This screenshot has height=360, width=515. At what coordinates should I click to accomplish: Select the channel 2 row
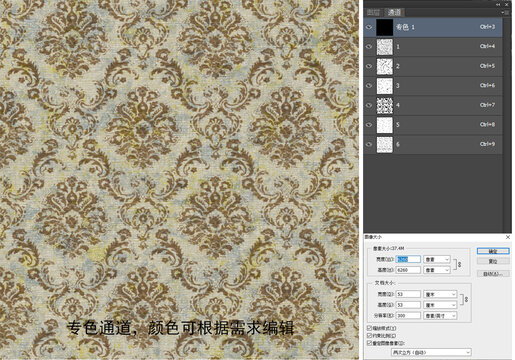tap(433, 66)
